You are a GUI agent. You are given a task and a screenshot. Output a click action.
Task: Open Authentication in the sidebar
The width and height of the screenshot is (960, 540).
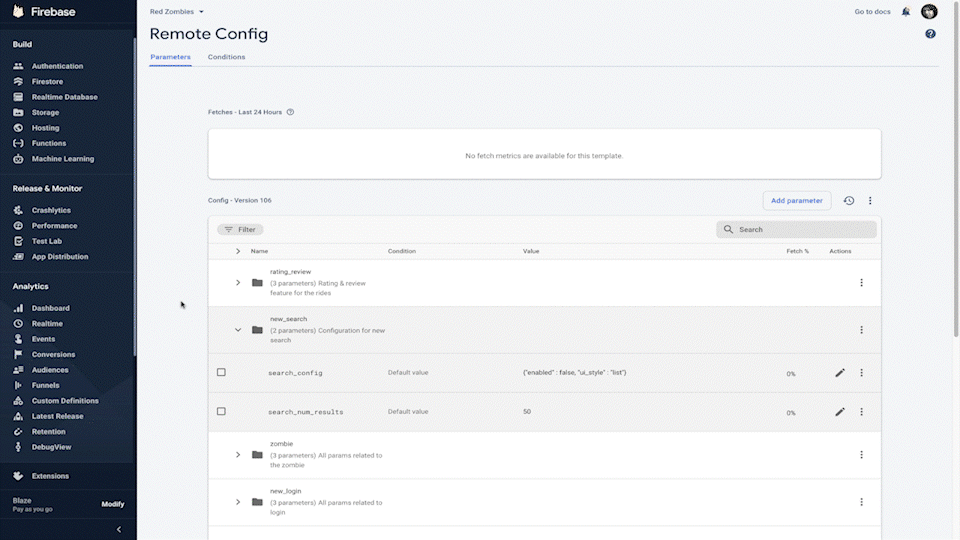click(57, 66)
